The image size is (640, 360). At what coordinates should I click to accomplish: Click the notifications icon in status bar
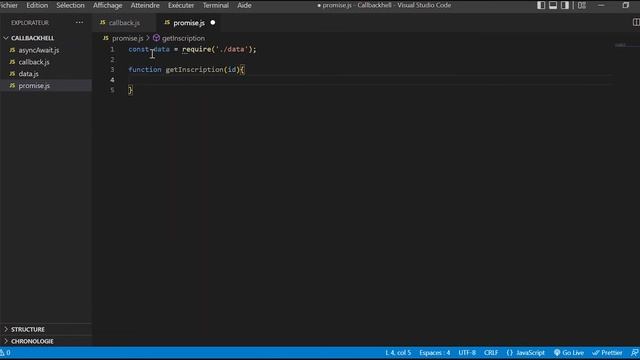click(x=634, y=353)
